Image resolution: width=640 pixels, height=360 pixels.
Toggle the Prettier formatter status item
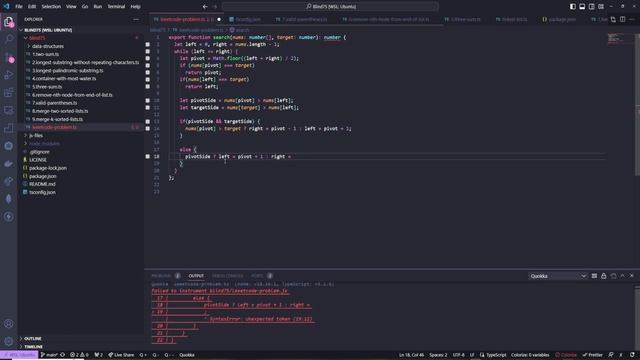pyautogui.click(x=592, y=355)
